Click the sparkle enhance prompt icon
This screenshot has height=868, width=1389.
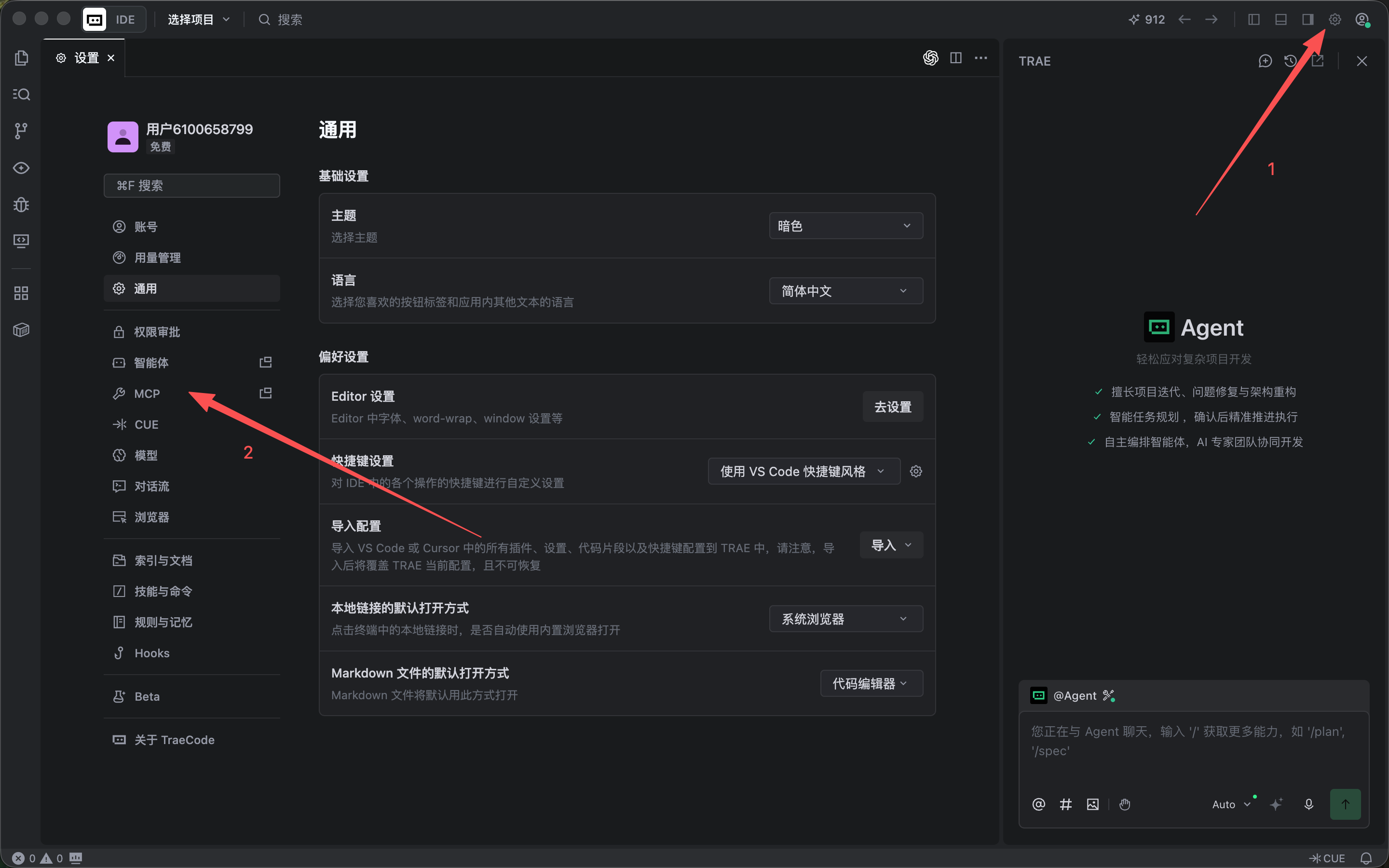(1276, 804)
